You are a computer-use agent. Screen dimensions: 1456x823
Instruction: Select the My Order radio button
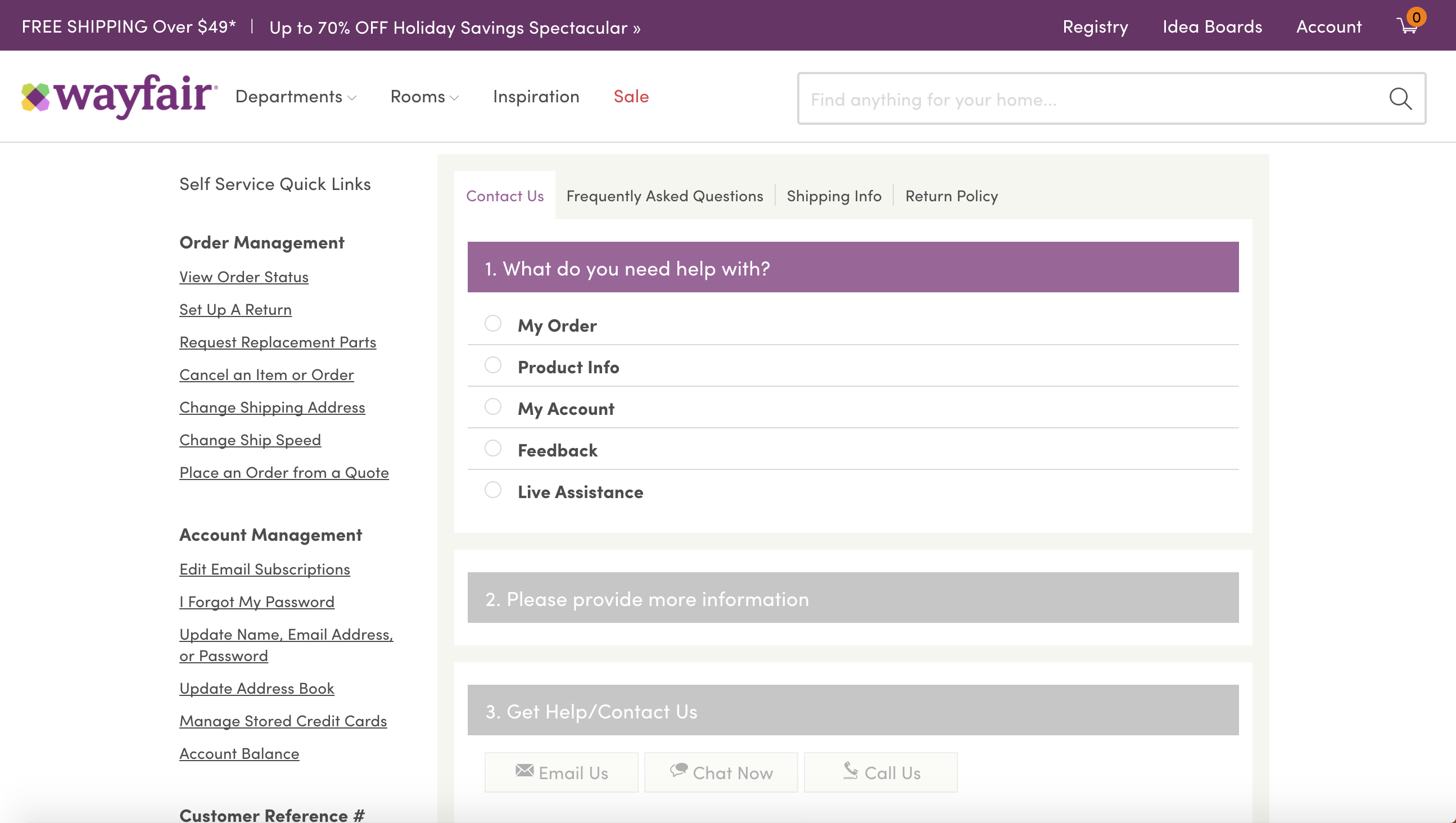point(493,324)
